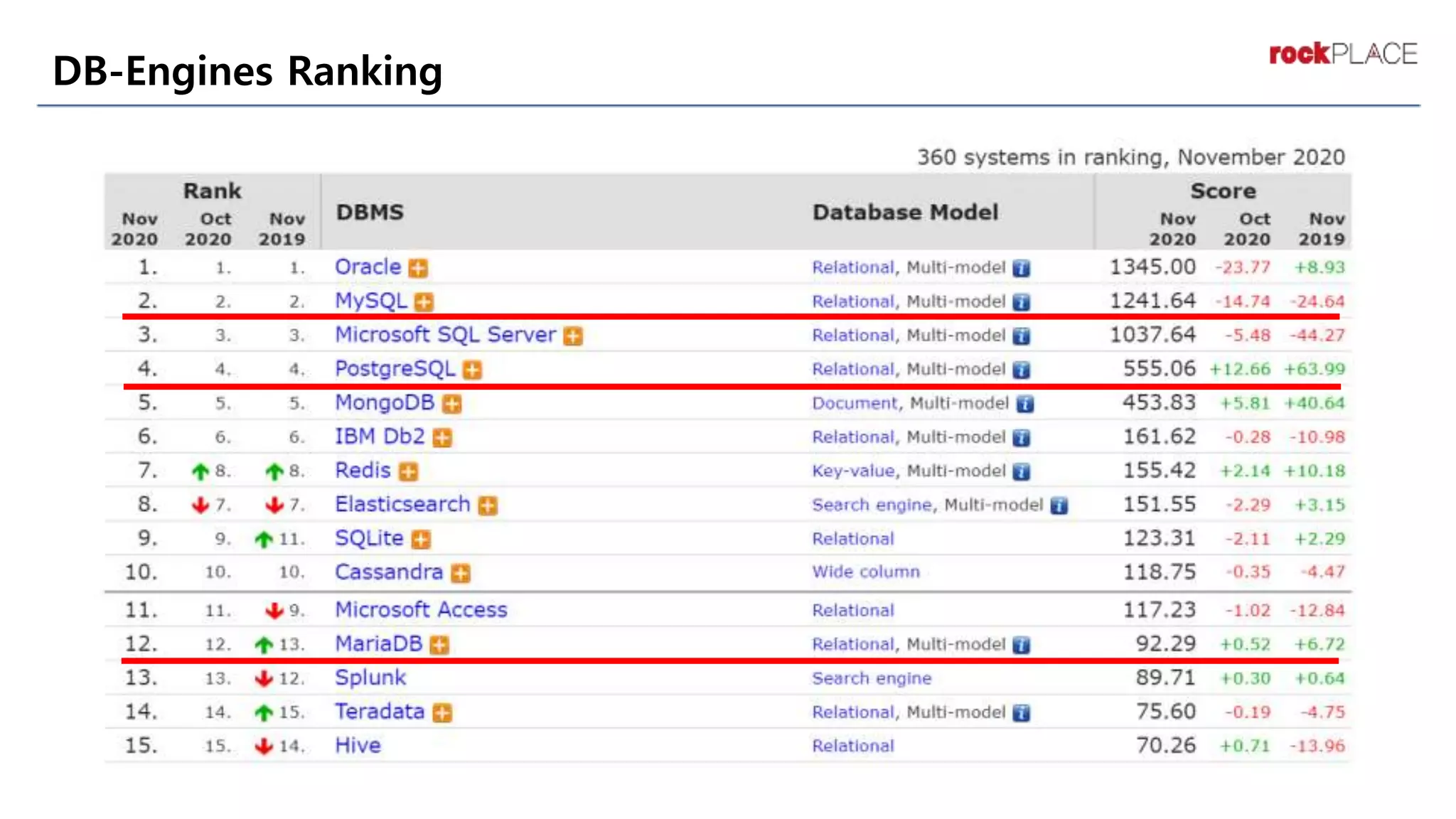This screenshot has width=1456, height=819.
Task: Click the info icon in the MariaDB row
Action: coord(1022,645)
